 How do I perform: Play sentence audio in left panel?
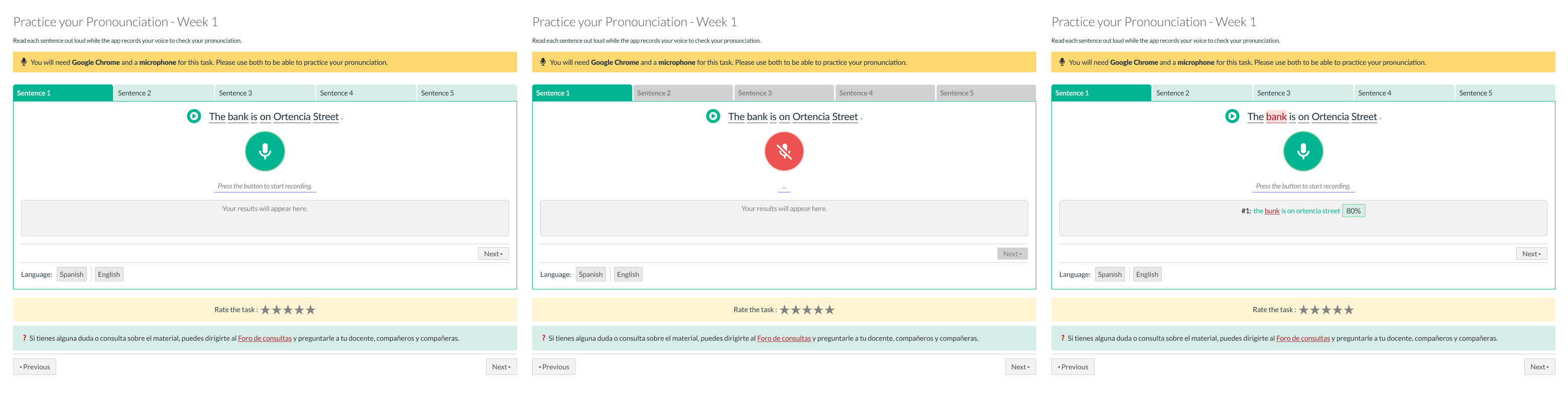[x=194, y=117]
